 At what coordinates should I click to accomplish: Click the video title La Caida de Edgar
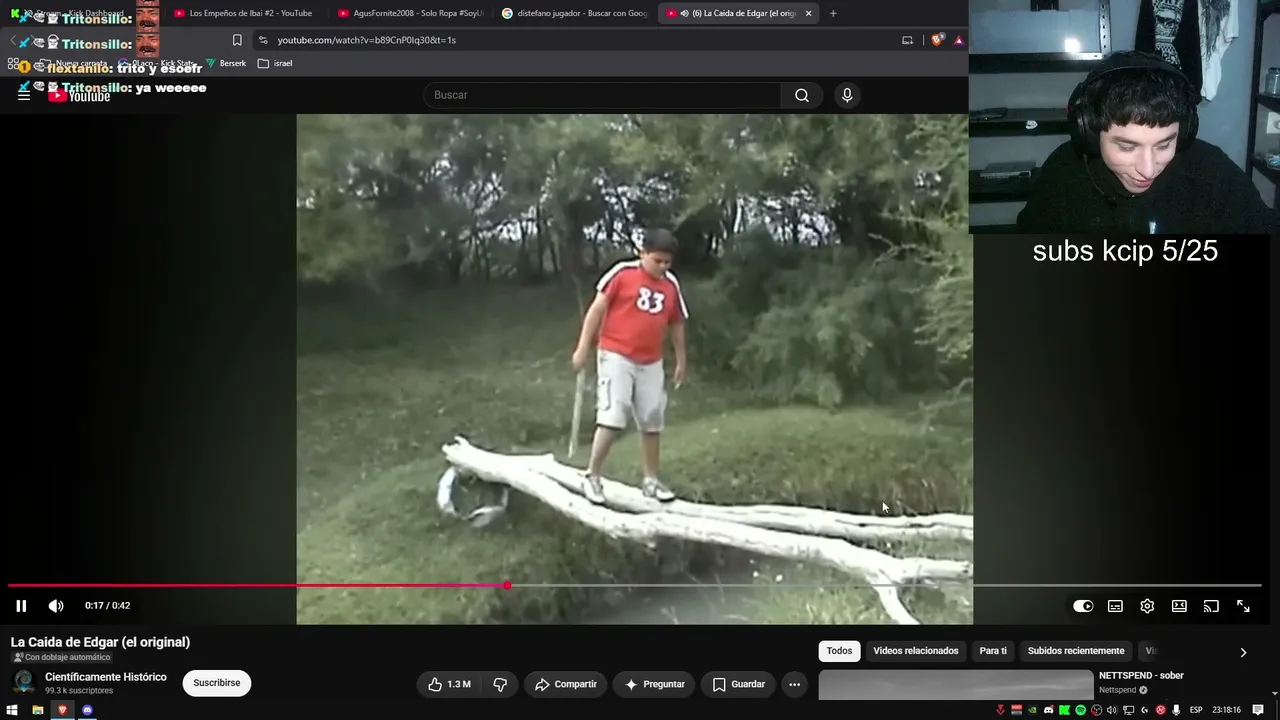[100, 642]
